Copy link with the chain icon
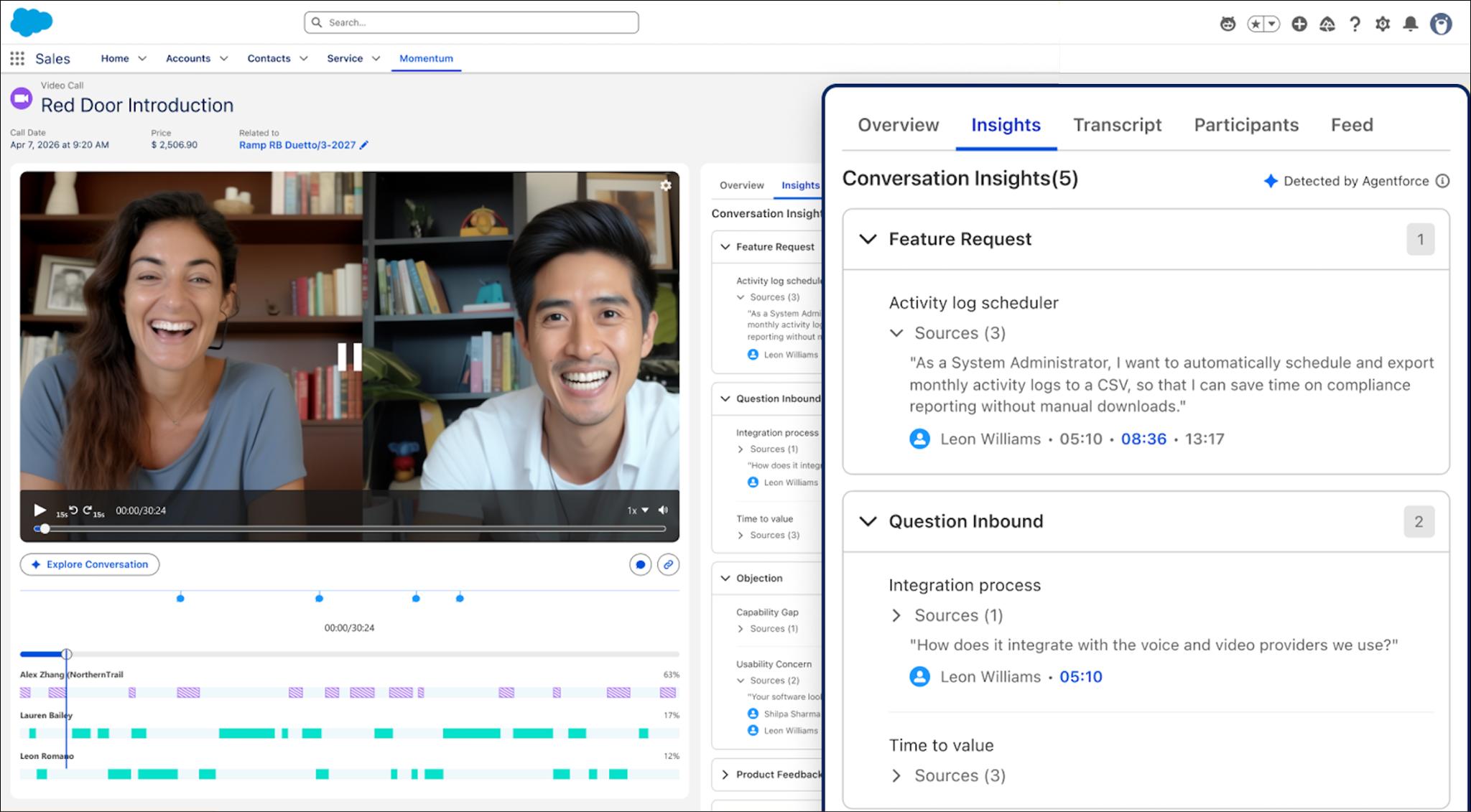This screenshot has width=1471, height=812. [668, 565]
